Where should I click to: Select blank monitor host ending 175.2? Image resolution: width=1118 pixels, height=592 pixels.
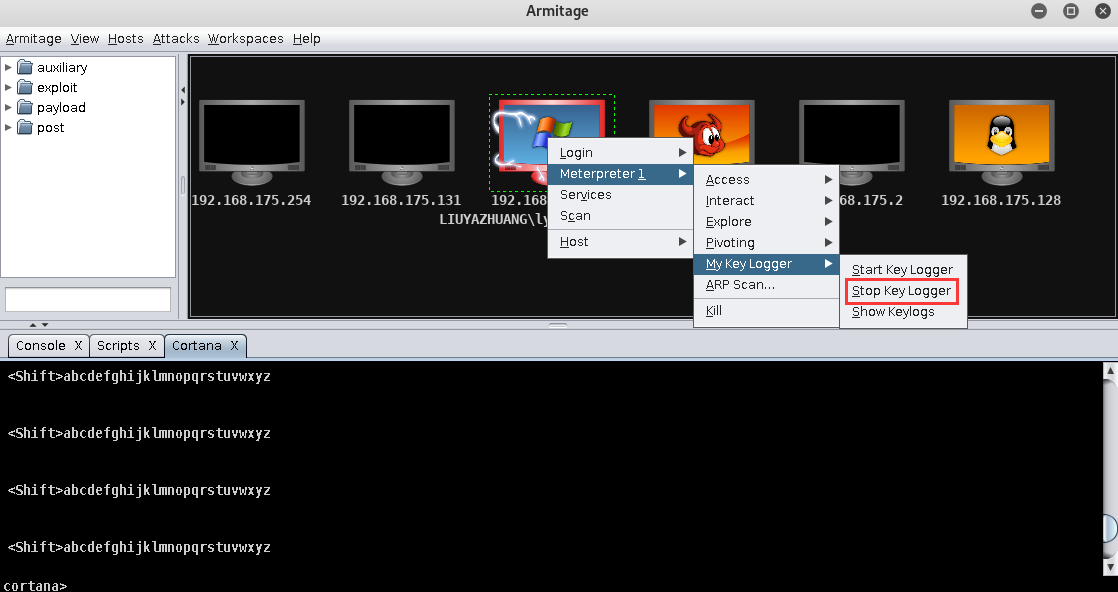click(852, 141)
